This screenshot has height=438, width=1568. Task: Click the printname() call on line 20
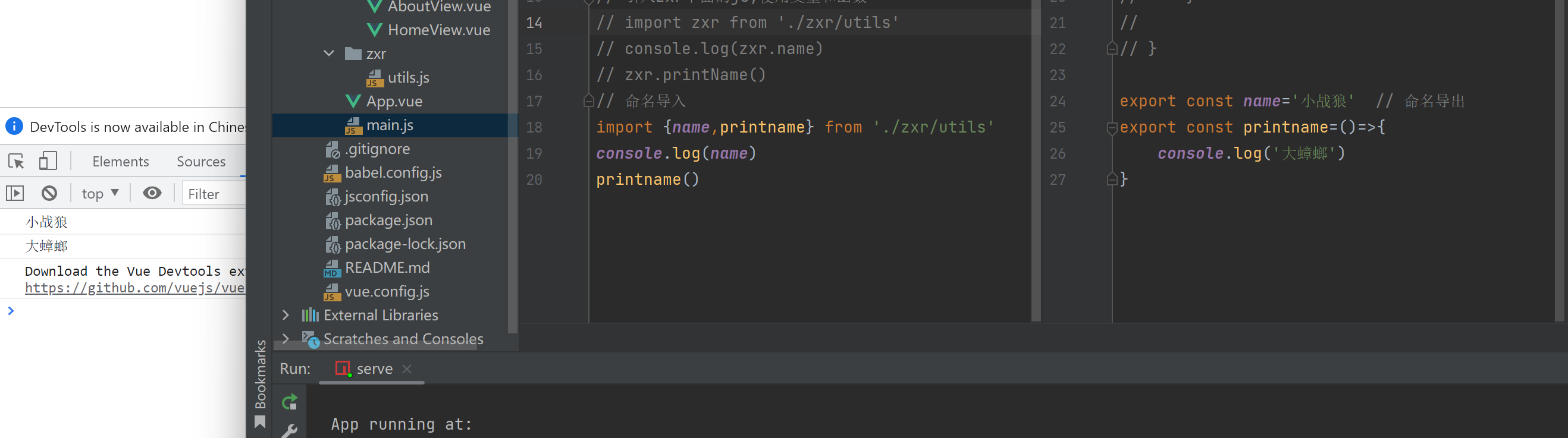click(647, 179)
